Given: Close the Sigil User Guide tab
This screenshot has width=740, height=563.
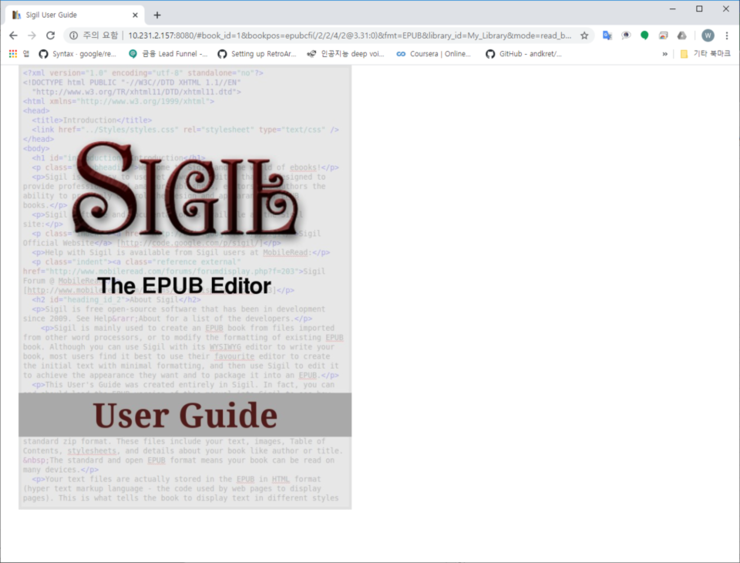Looking at the screenshot, I should [135, 15].
